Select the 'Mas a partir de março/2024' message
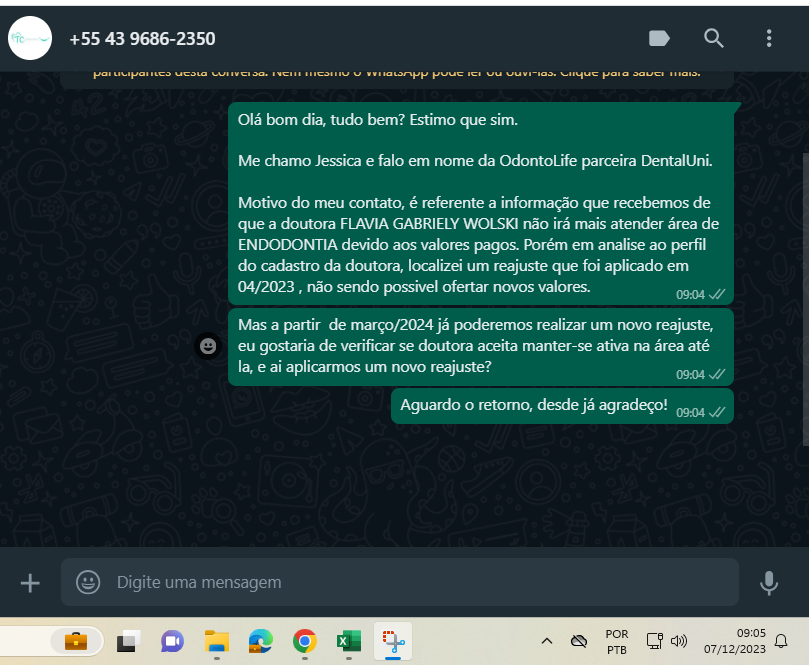Screen dimensions: 809x665 (x=481, y=347)
